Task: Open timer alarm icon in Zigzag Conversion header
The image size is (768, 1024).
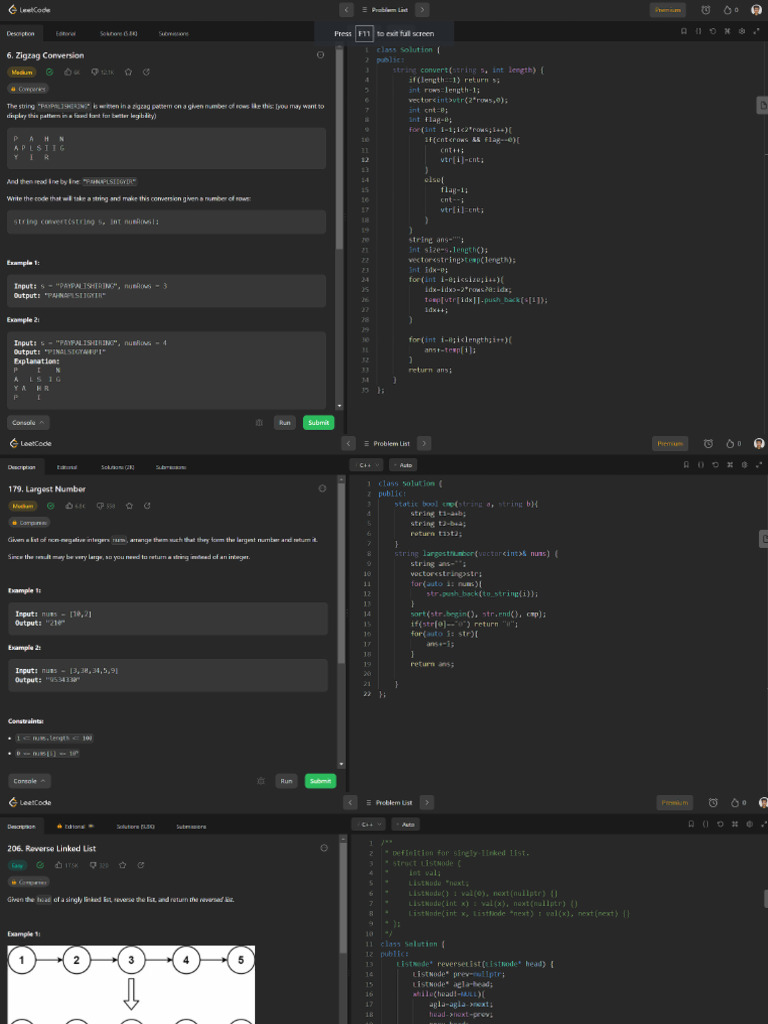Action: point(706,10)
